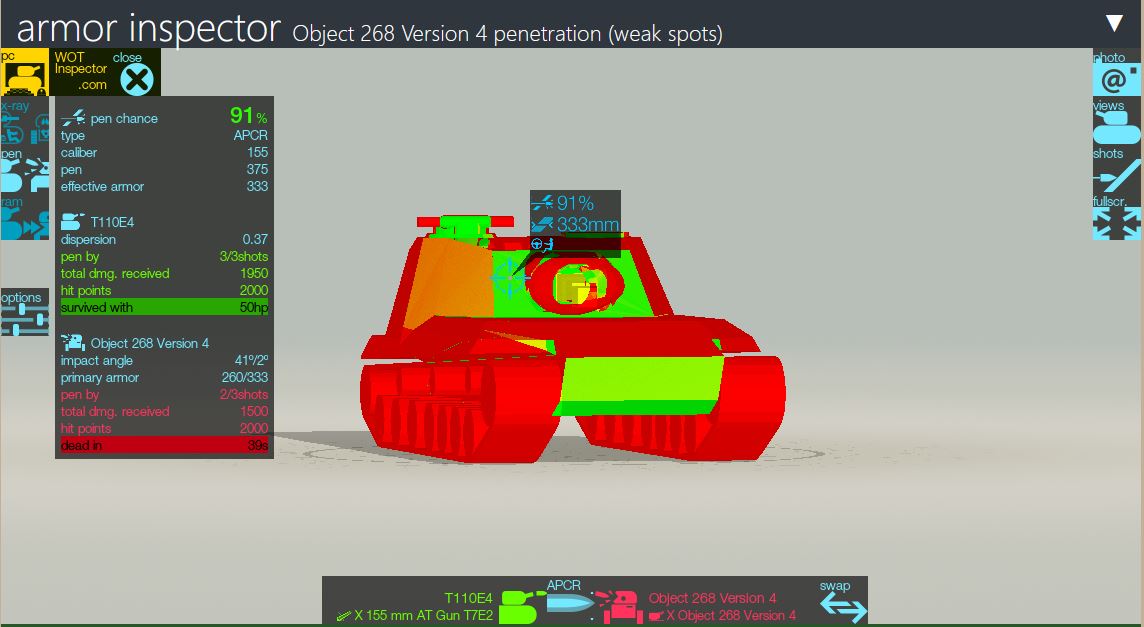
Task: Click the pen chance shell icon in panel
Action: coord(73,118)
